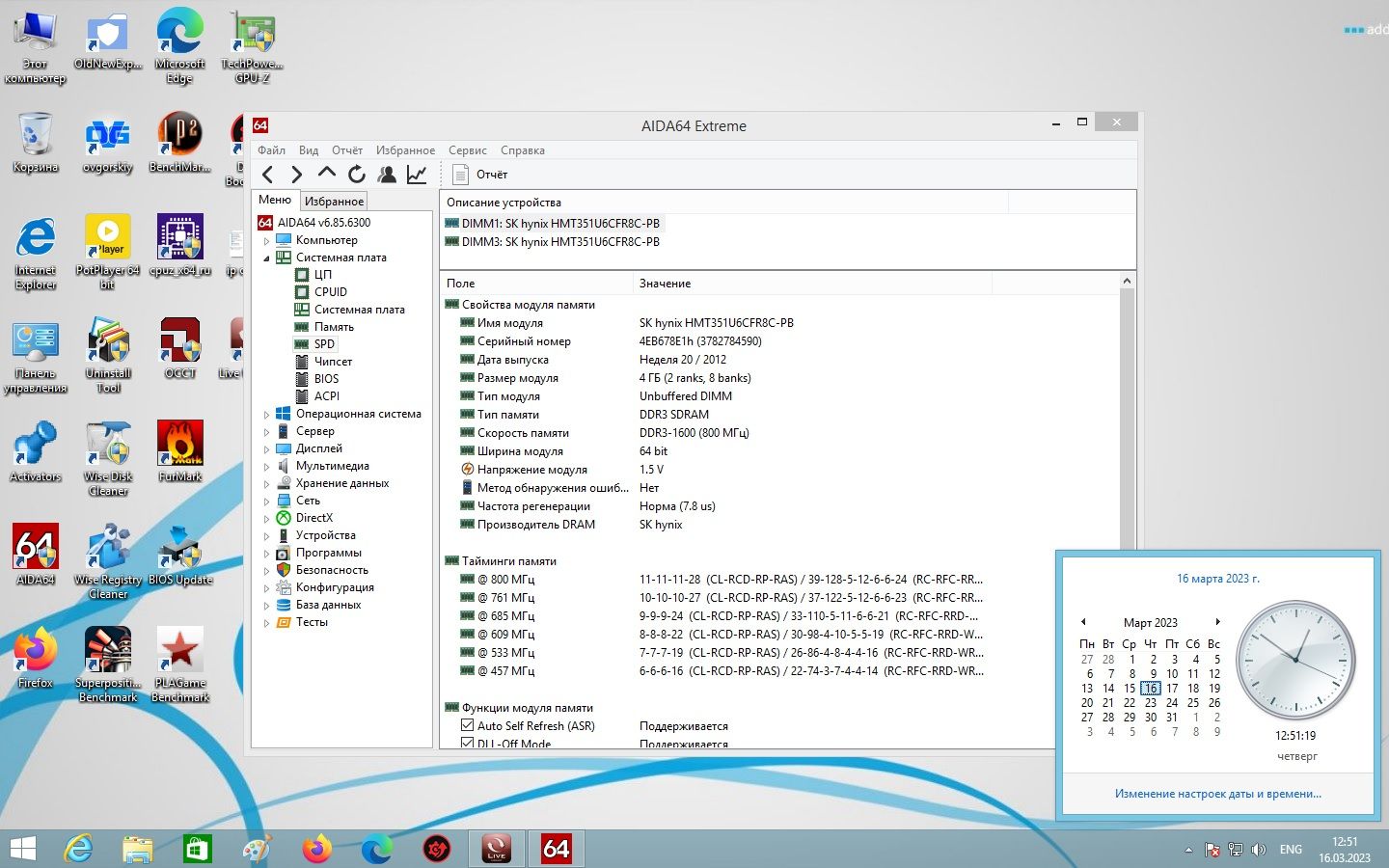1389x868 pixels.
Task: Expand the Тесты tree node
Action: point(267,623)
